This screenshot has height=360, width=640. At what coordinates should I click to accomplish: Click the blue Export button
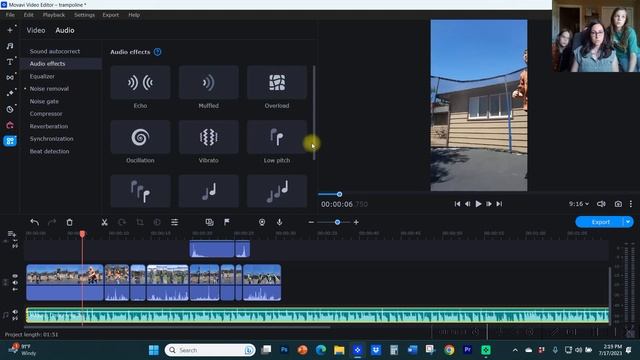[x=600, y=222]
